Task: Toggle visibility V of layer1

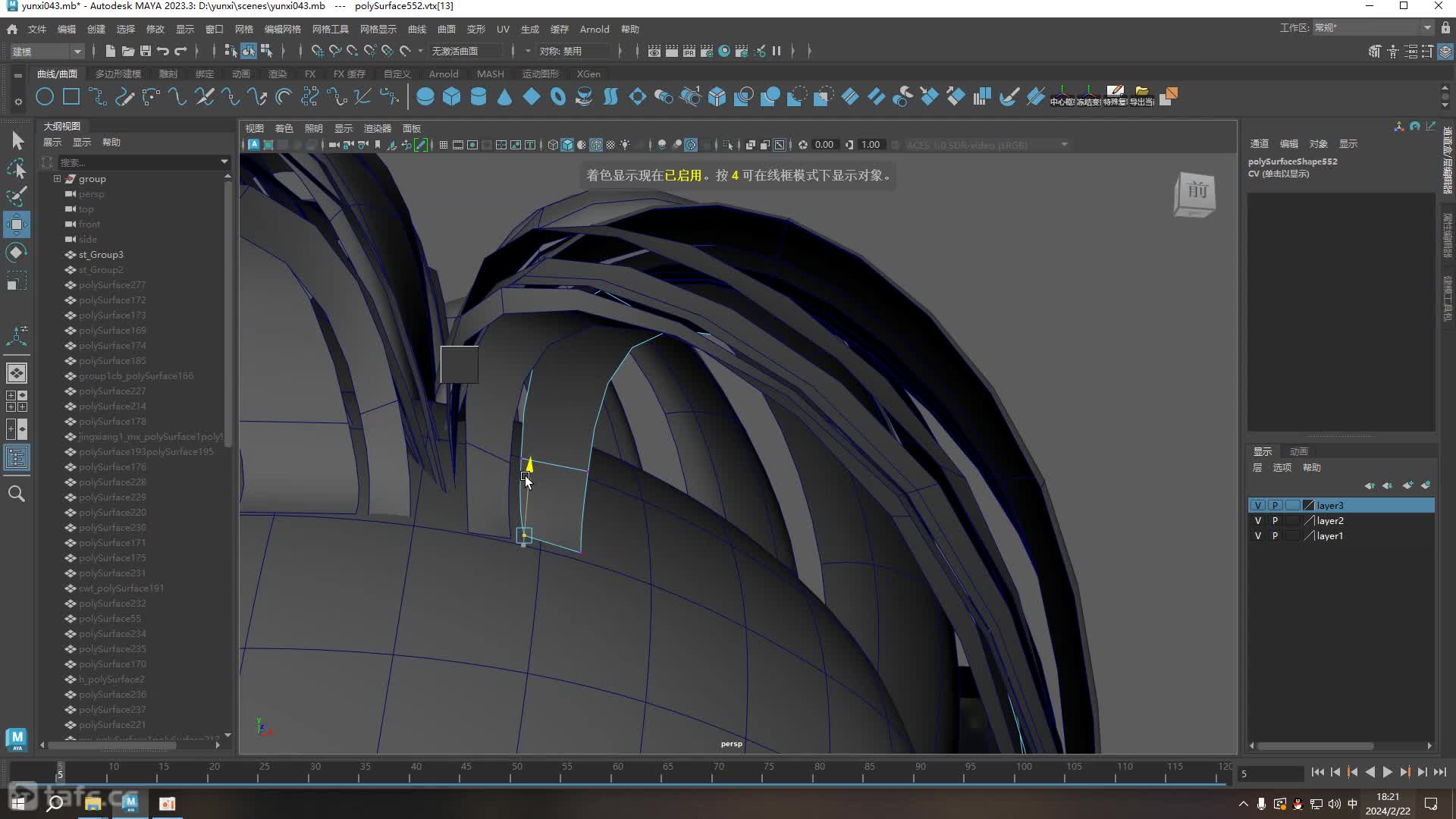Action: [1258, 536]
